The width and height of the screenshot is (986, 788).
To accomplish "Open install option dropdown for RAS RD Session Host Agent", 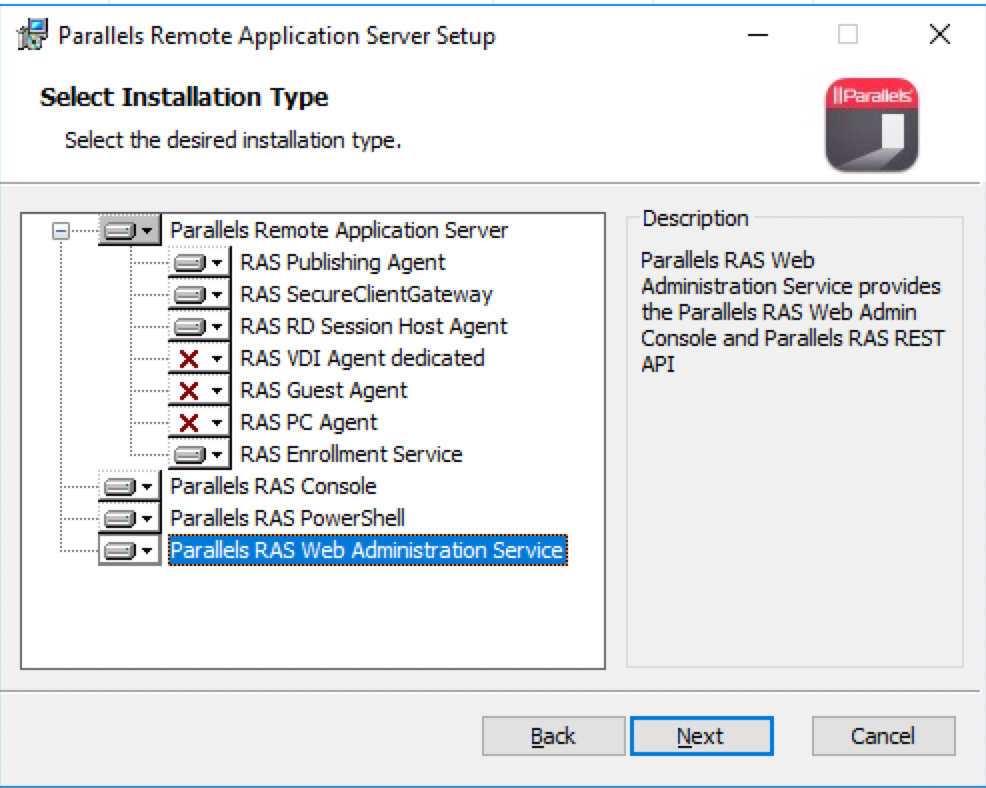I will [199, 326].
